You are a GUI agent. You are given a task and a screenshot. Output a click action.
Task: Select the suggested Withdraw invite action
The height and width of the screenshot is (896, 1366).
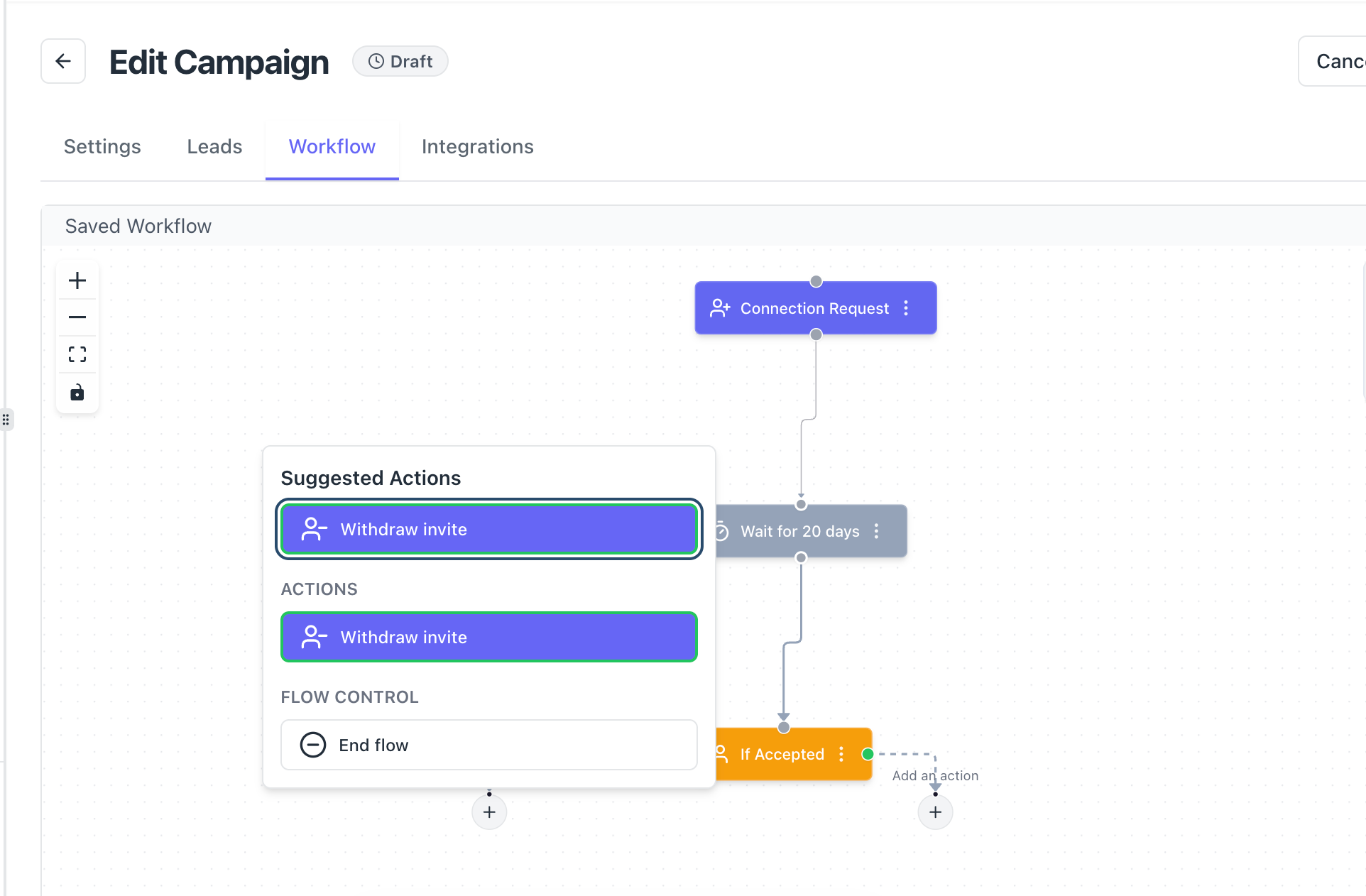pyautogui.click(x=488, y=530)
